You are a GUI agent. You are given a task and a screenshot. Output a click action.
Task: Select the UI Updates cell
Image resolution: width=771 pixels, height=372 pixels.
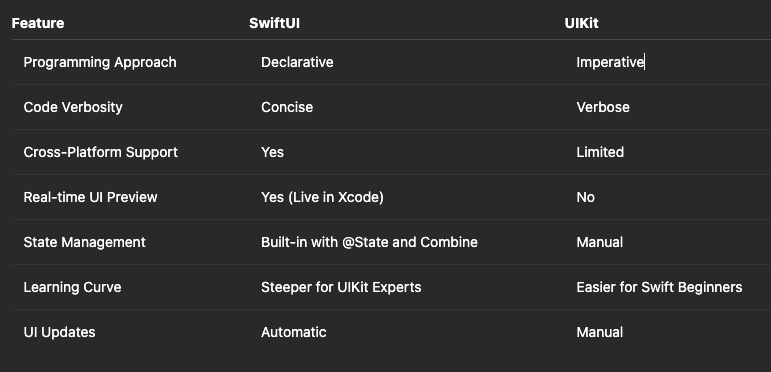59,332
